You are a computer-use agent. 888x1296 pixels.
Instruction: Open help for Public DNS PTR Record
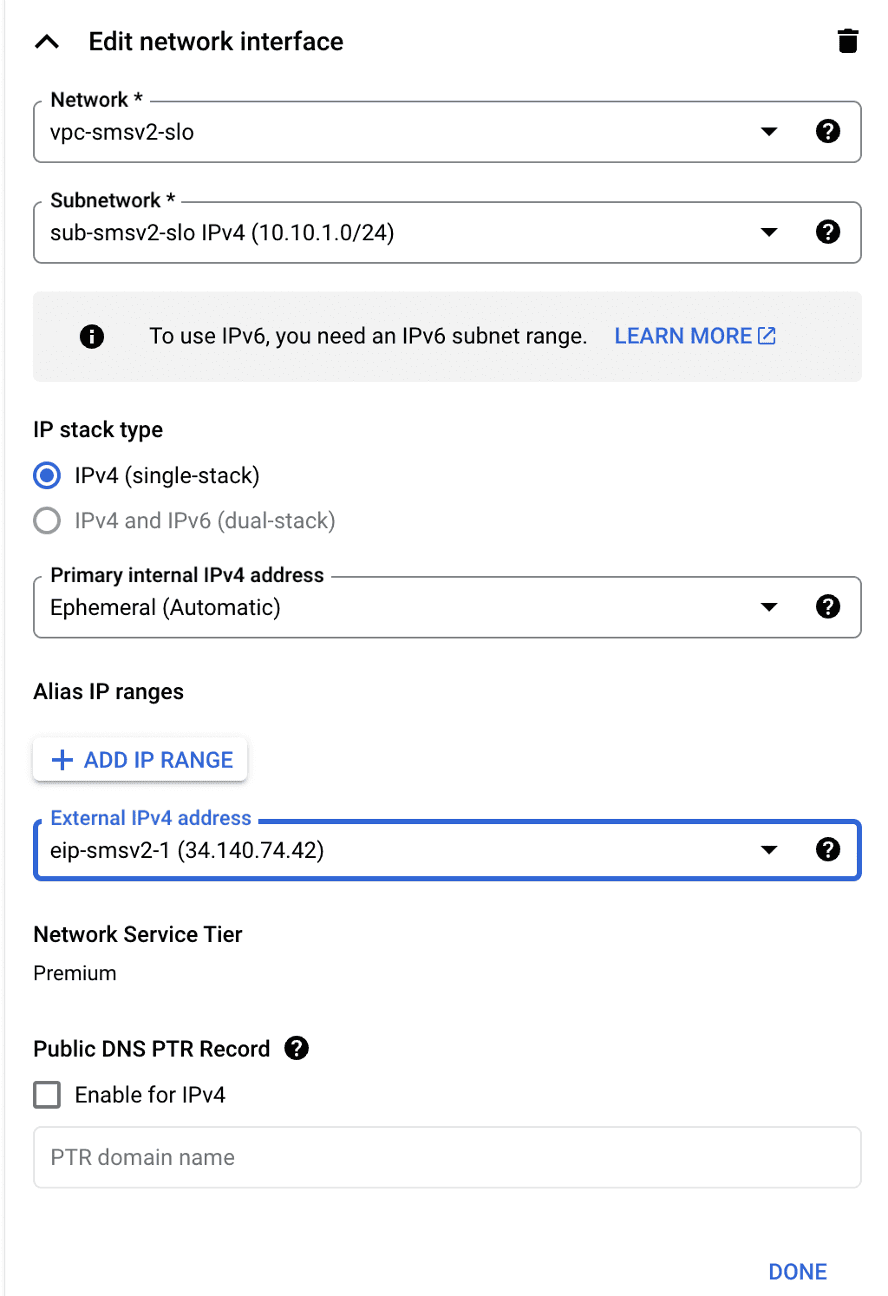click(296, 1048)
